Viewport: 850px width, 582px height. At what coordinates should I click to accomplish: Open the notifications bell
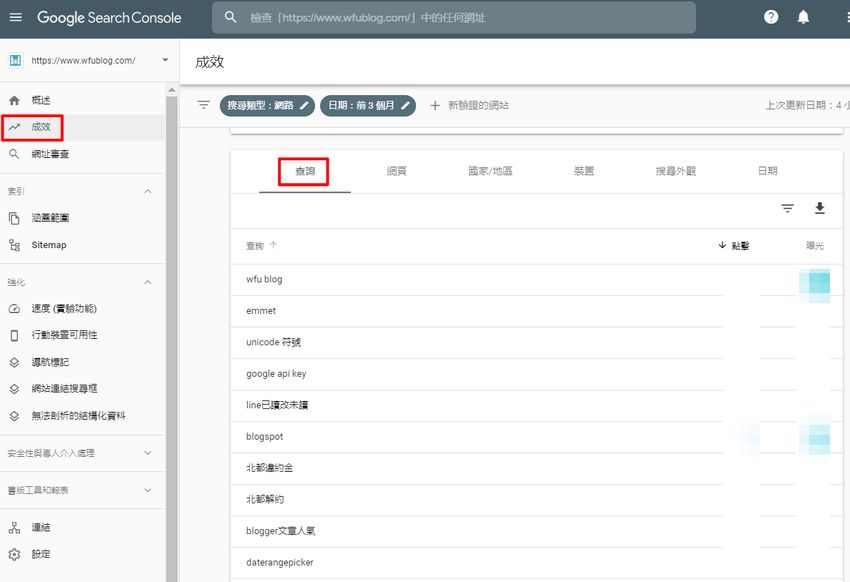click(803, 17)
